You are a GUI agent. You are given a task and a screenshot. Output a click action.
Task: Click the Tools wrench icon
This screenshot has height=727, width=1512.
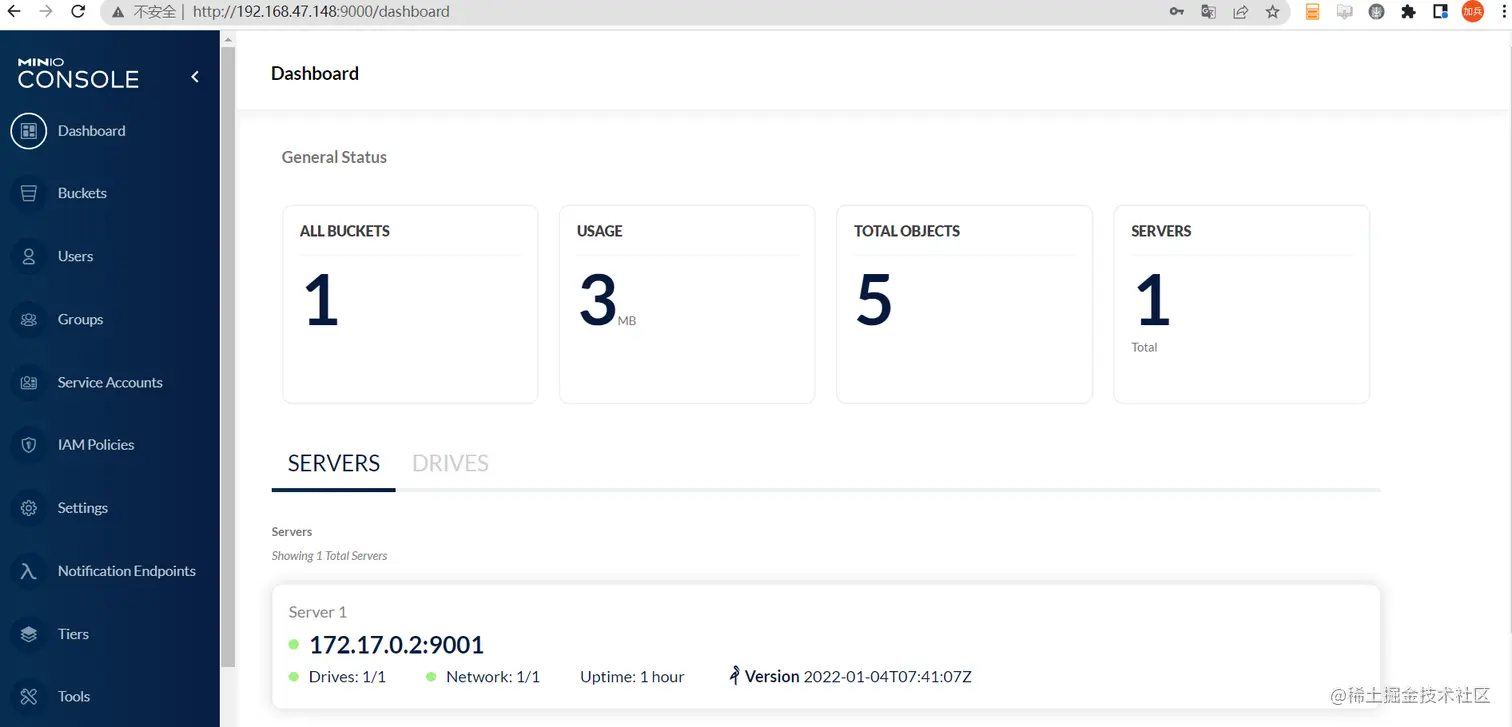point(29,697)
